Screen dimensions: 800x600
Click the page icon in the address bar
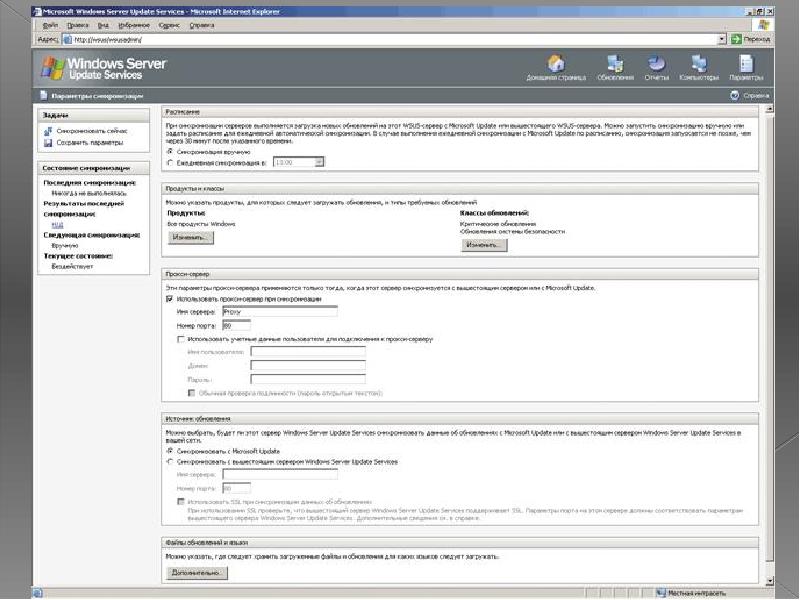coord(67,39)
